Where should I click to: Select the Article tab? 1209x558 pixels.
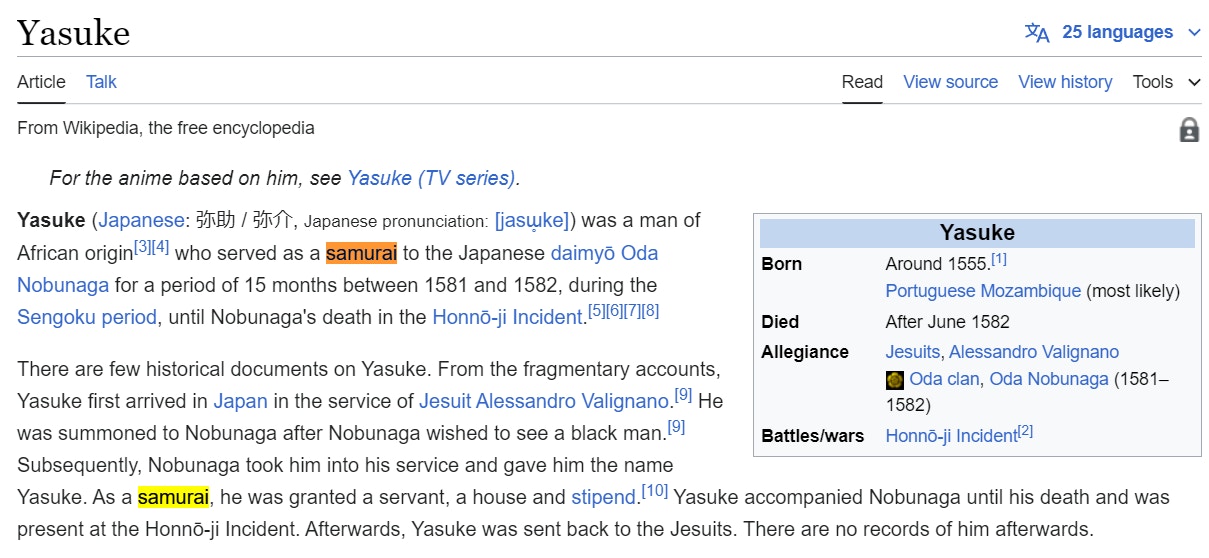pyautogui.click(x=41, y=82)
